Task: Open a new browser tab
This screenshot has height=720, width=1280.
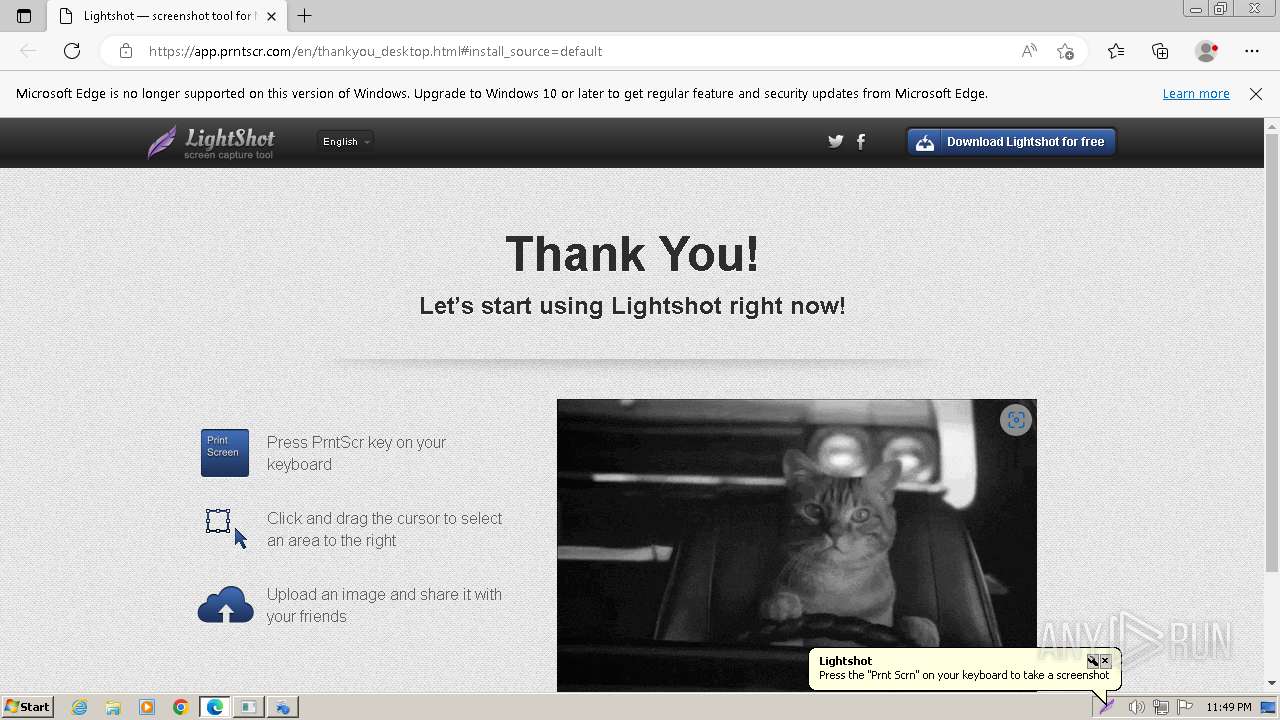Action: point(305,16)
